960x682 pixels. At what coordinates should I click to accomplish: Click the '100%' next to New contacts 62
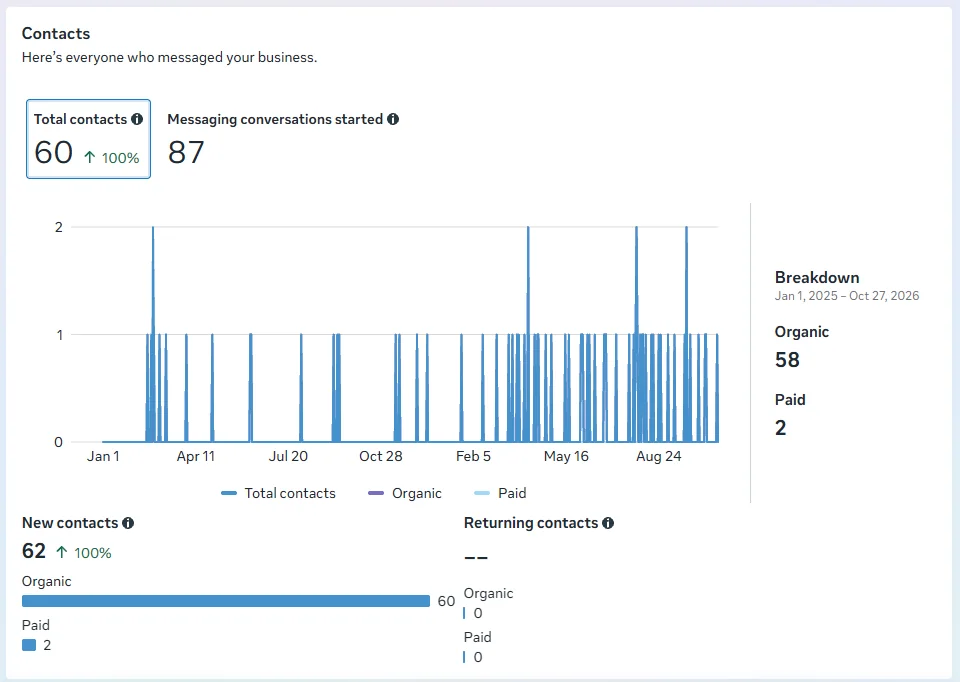tap(93, 553)
